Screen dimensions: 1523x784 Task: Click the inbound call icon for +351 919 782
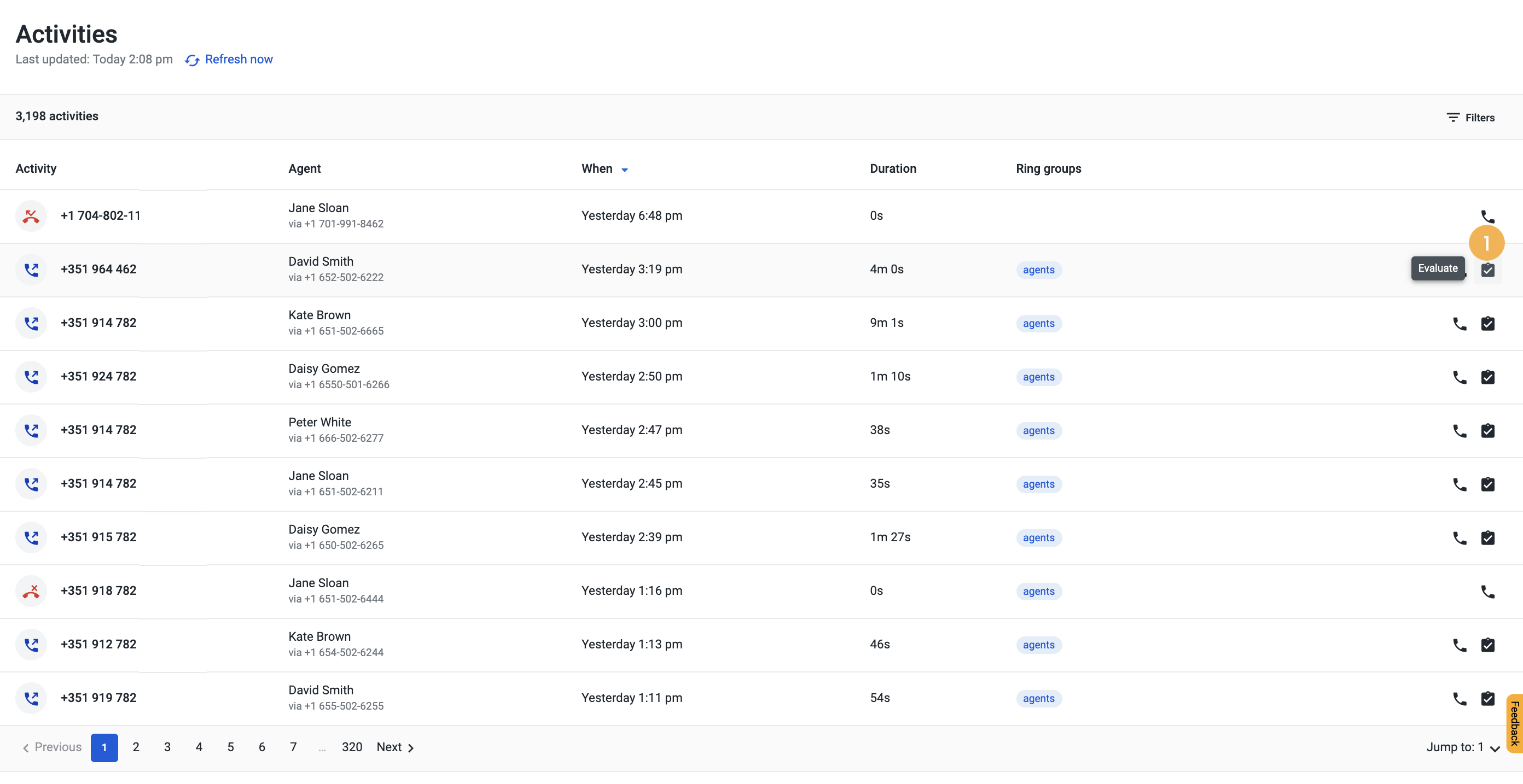pos(31,698)
